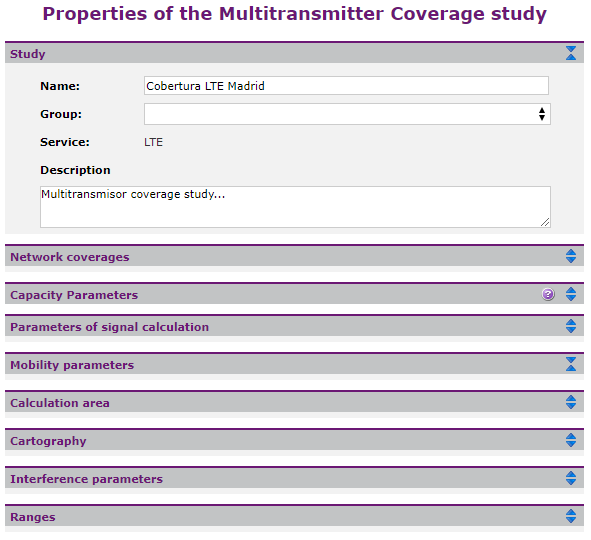The image size is (591, 540).
Task: Toggle the Mobility parameters section arrow
Action: [571, 364]
